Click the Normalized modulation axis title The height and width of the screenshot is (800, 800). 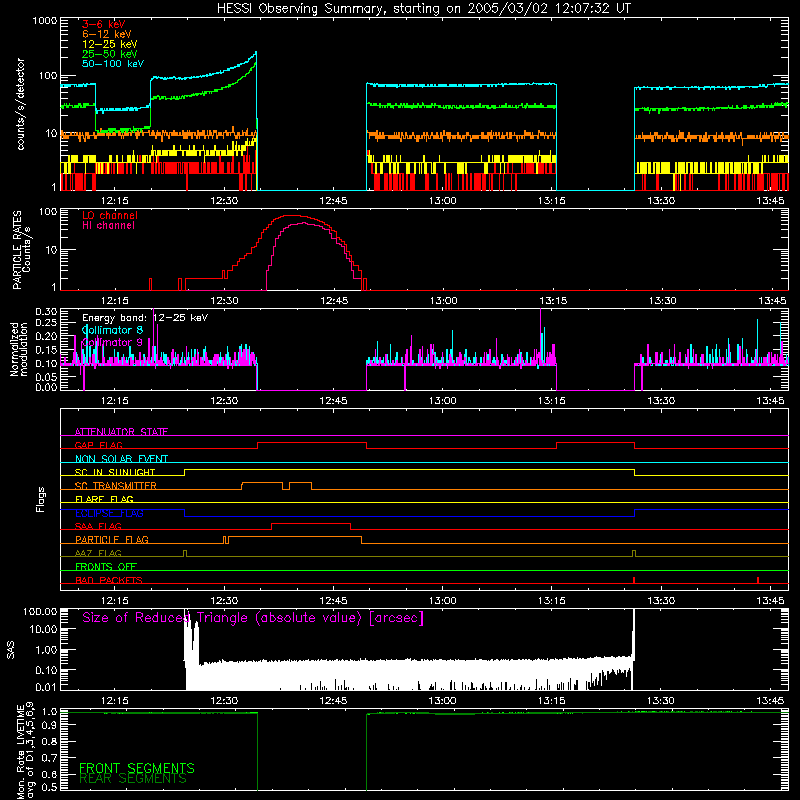tap(19, 349)
